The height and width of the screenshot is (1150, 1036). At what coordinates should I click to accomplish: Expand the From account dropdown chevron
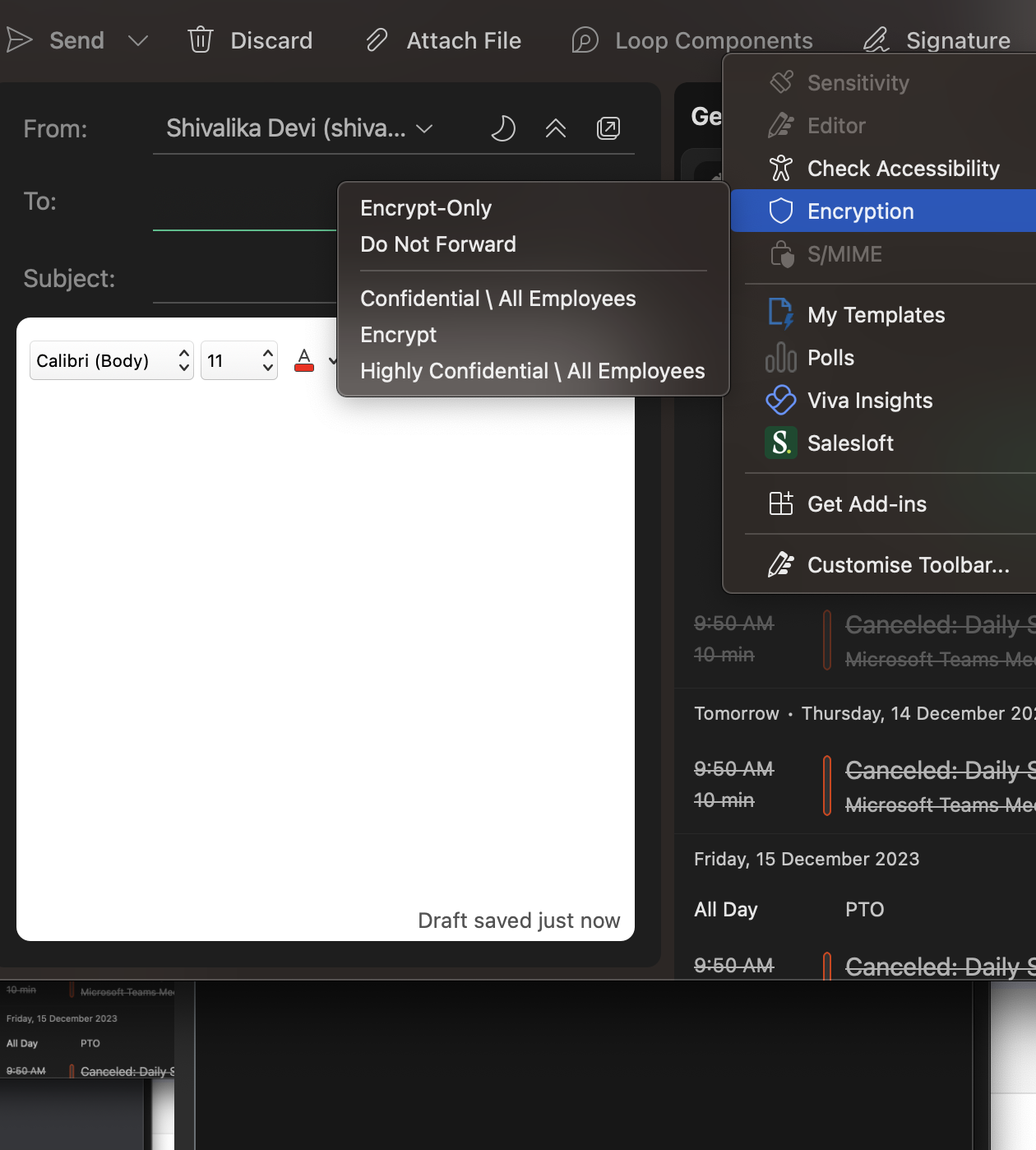pos(424,128)
